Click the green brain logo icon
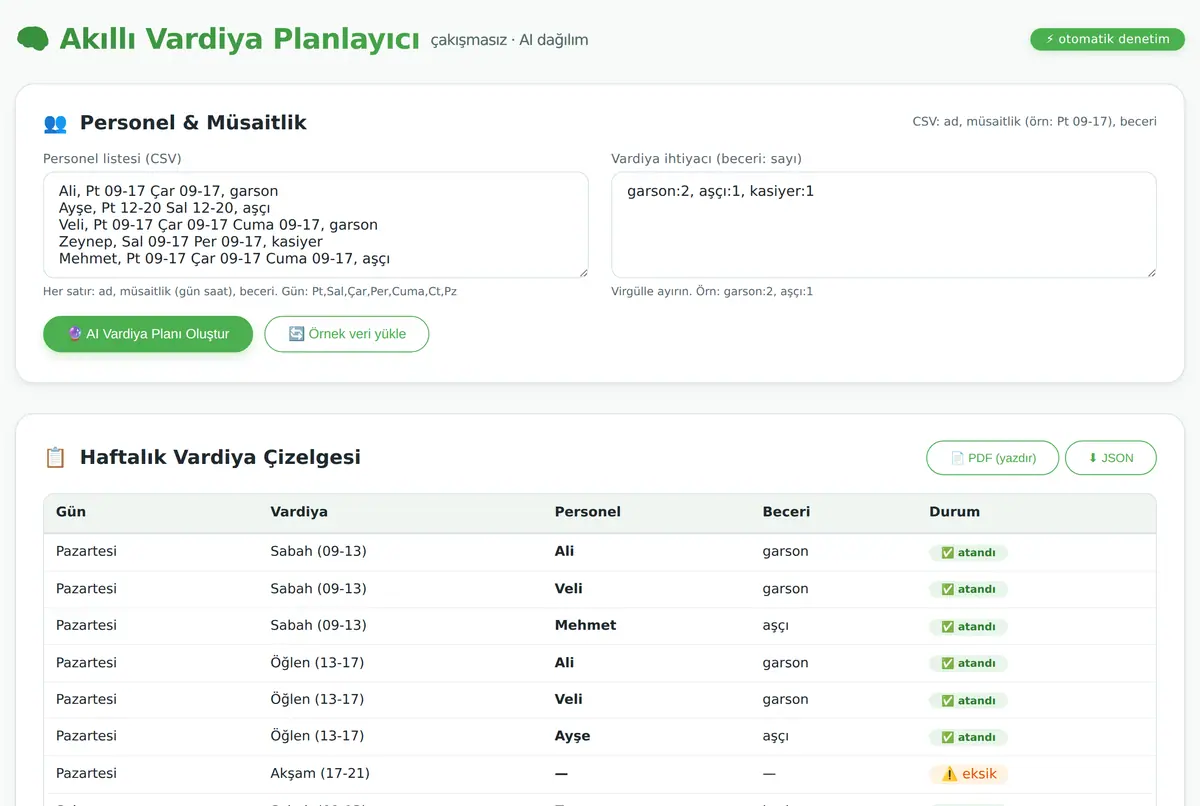This screenshot has width=1200, height=806. pos(33,39)
